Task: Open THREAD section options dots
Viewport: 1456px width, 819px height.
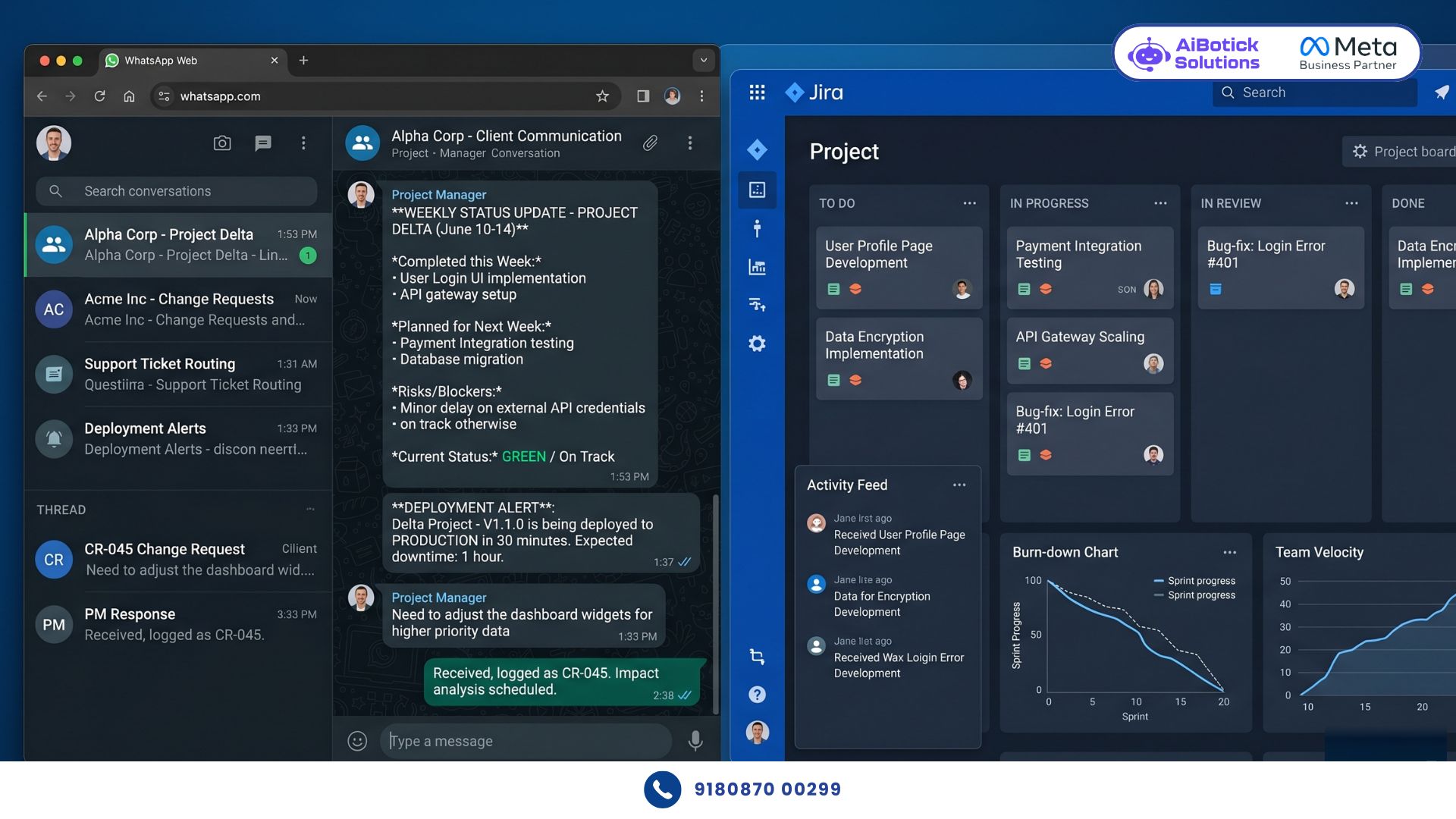Action: click(310, 510)
